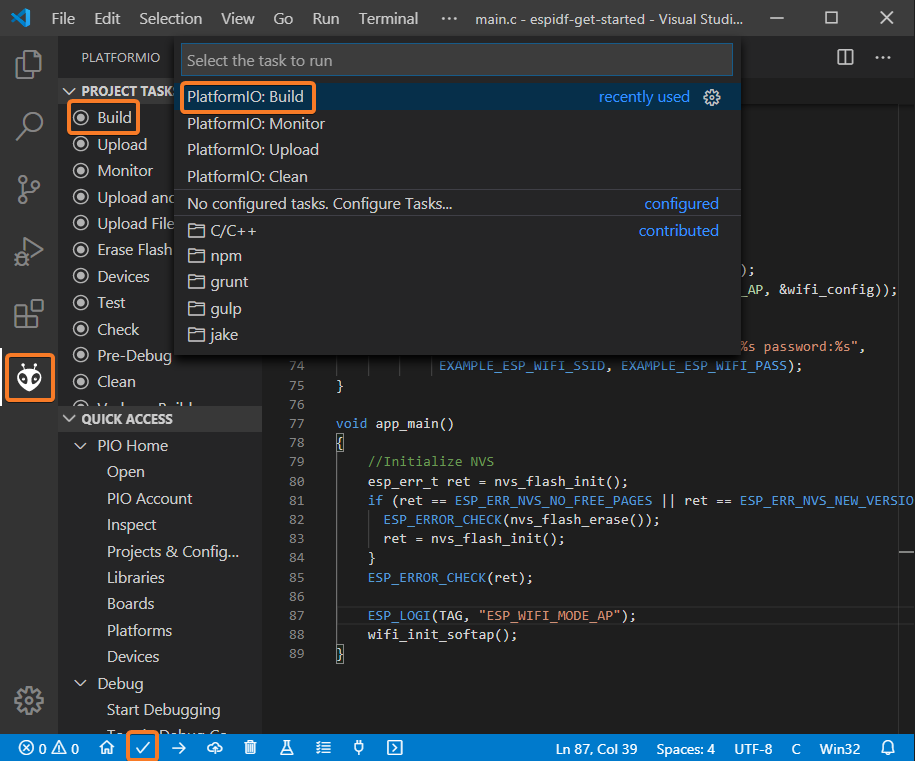915x761 pixels.
Task: Click the PlatformIO Clean trash icon
Action: click(250, 748)
